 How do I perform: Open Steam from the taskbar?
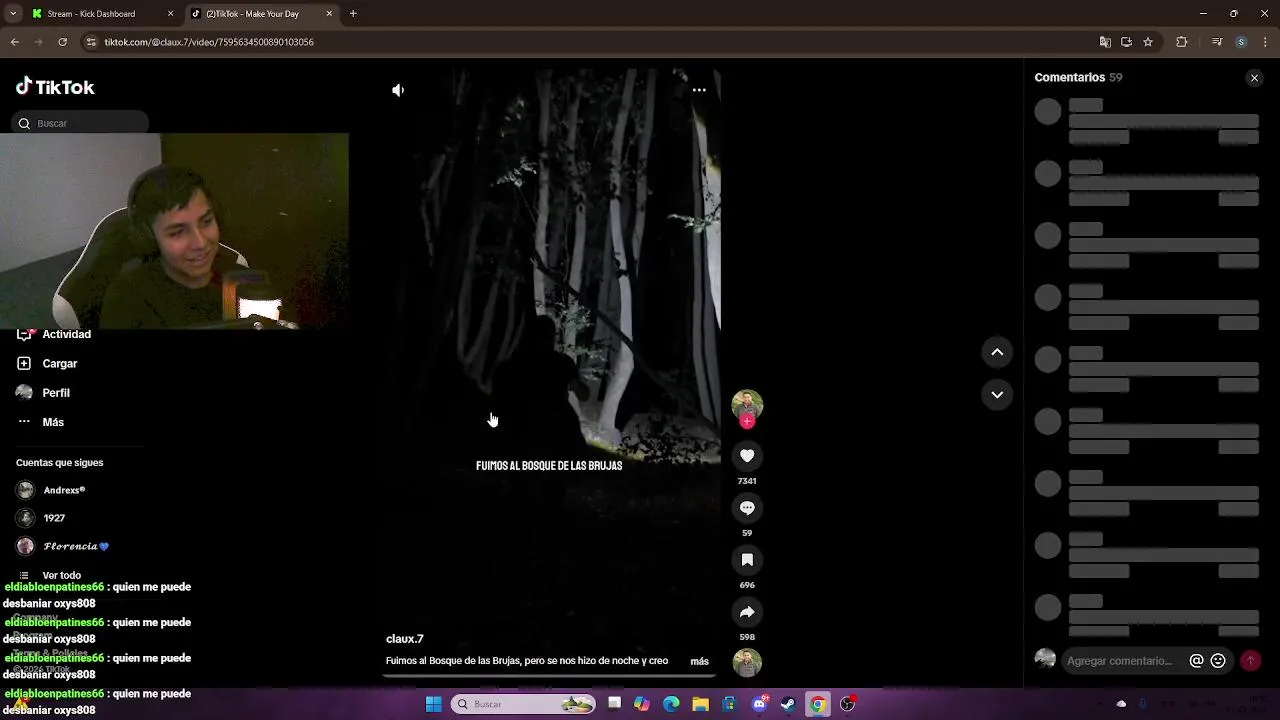pyautogui.click(x=788, y=704)
